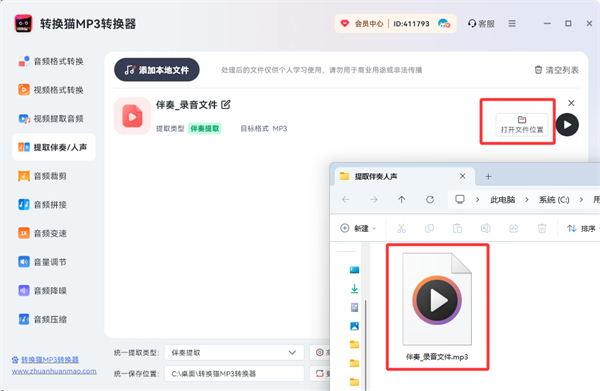Click 清空列表 to clear the list
Screen dimensions: 600x391
[556, 70]
